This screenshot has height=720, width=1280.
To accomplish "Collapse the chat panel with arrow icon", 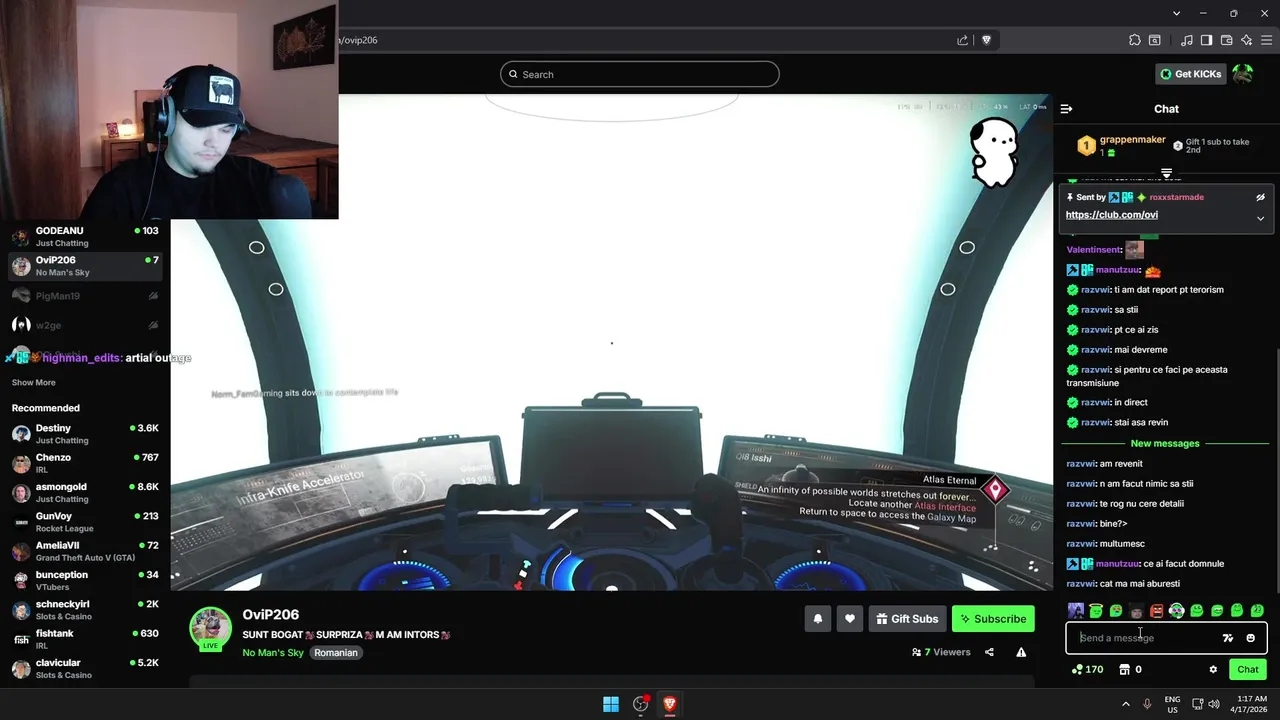I will (x=1066, y=108).
